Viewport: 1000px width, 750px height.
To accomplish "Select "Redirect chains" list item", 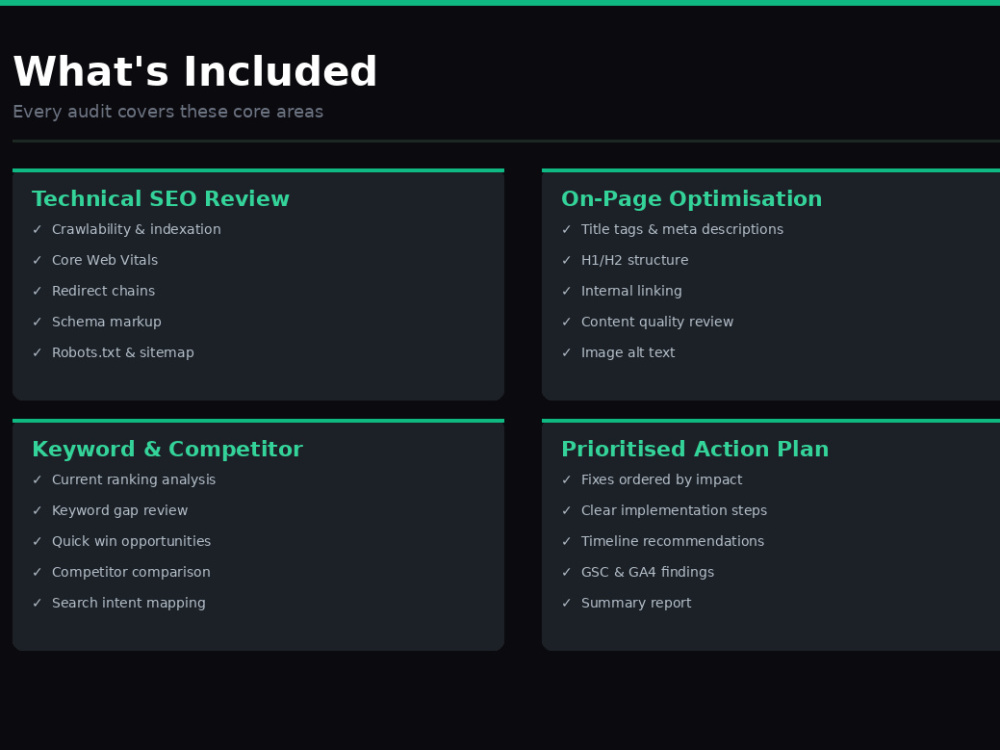I will click(103, 291).
